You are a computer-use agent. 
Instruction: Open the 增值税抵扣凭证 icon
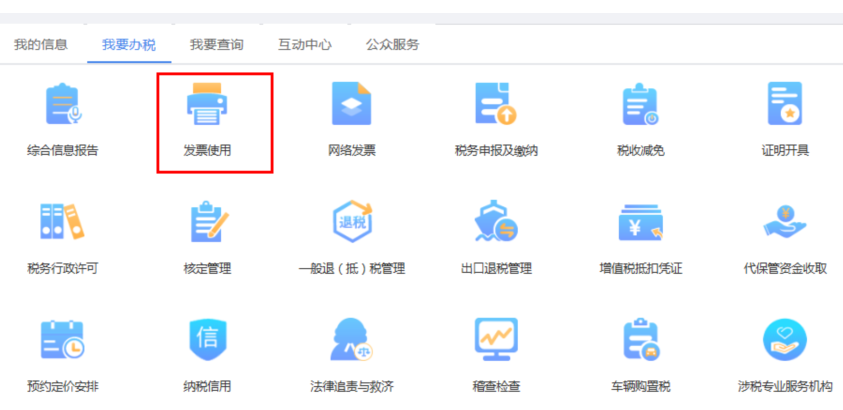(x=640, y=222)
